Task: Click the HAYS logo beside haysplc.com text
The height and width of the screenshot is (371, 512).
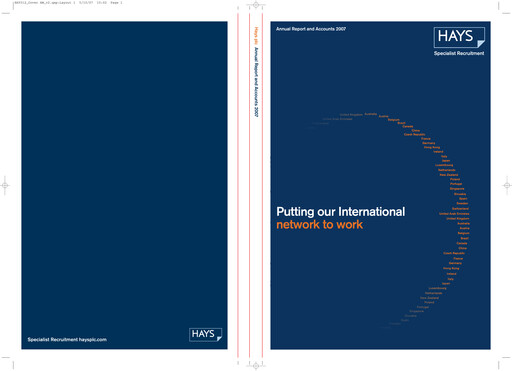Action: coord(205,334)
